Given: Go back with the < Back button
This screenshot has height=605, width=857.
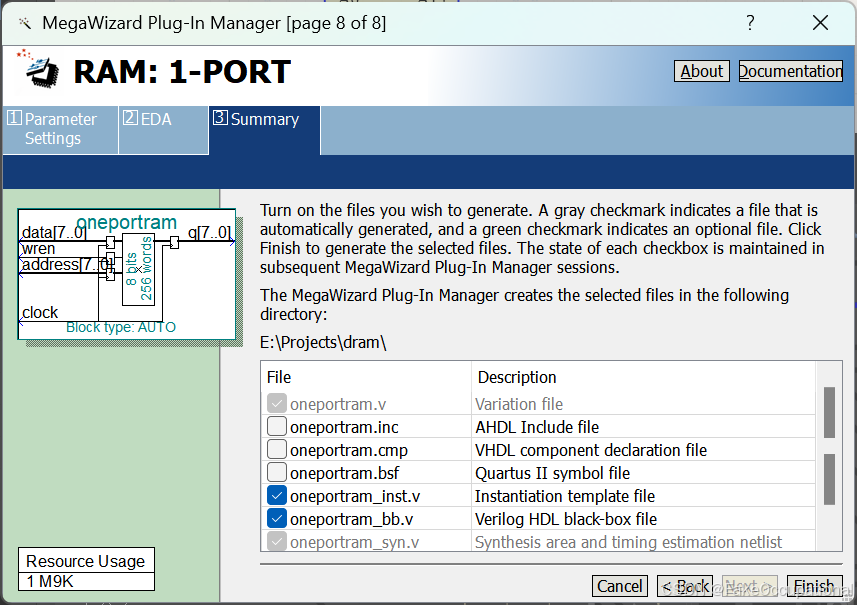Looking at the screenshot, I should coord(685,586).
